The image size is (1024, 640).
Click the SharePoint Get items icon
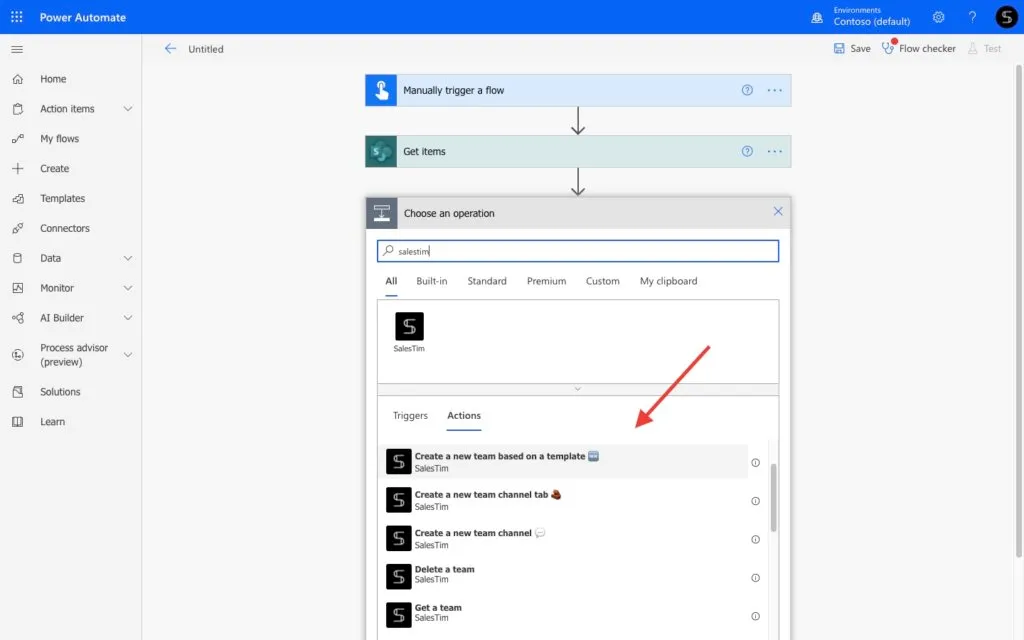[381, 152]
